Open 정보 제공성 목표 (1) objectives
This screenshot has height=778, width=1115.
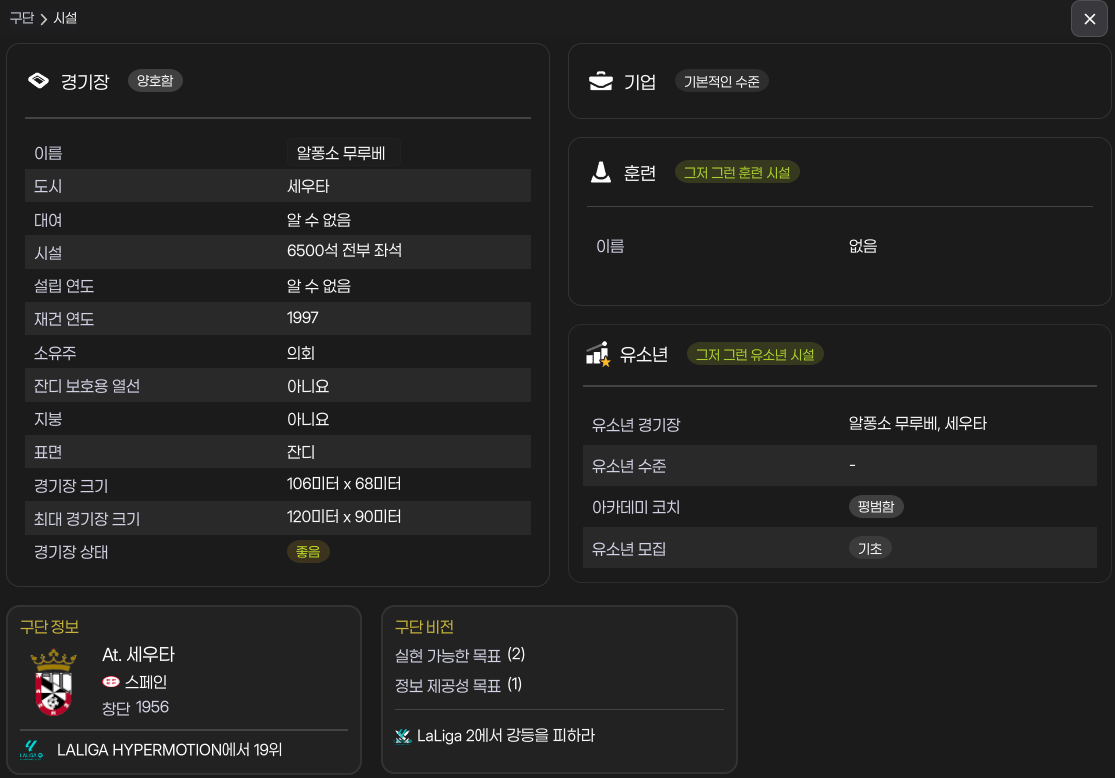click(x=458, y=686)
